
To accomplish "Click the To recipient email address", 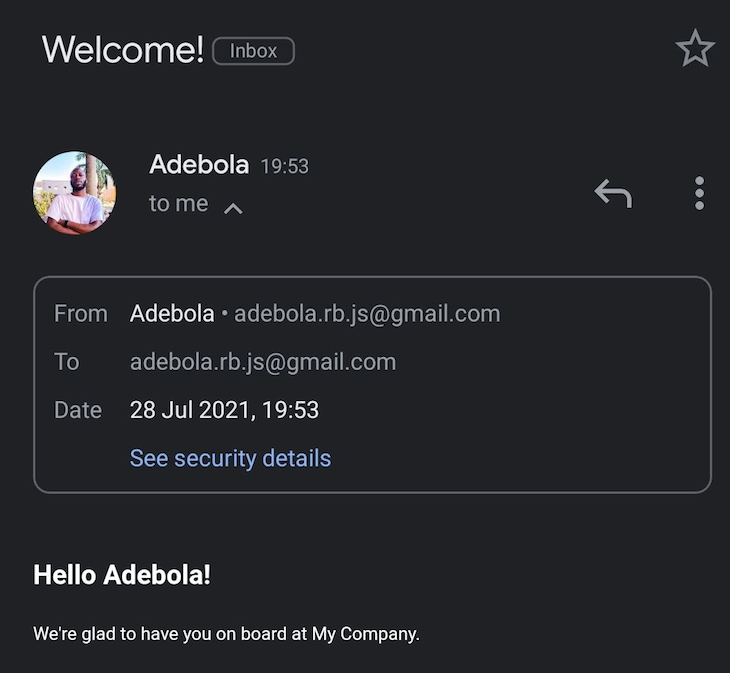I will pyautogui.click(x=263, y=362).
